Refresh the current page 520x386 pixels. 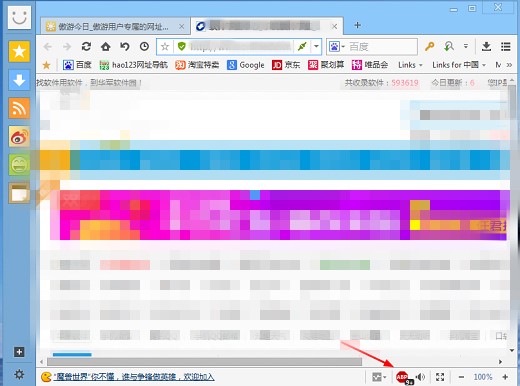86,46
